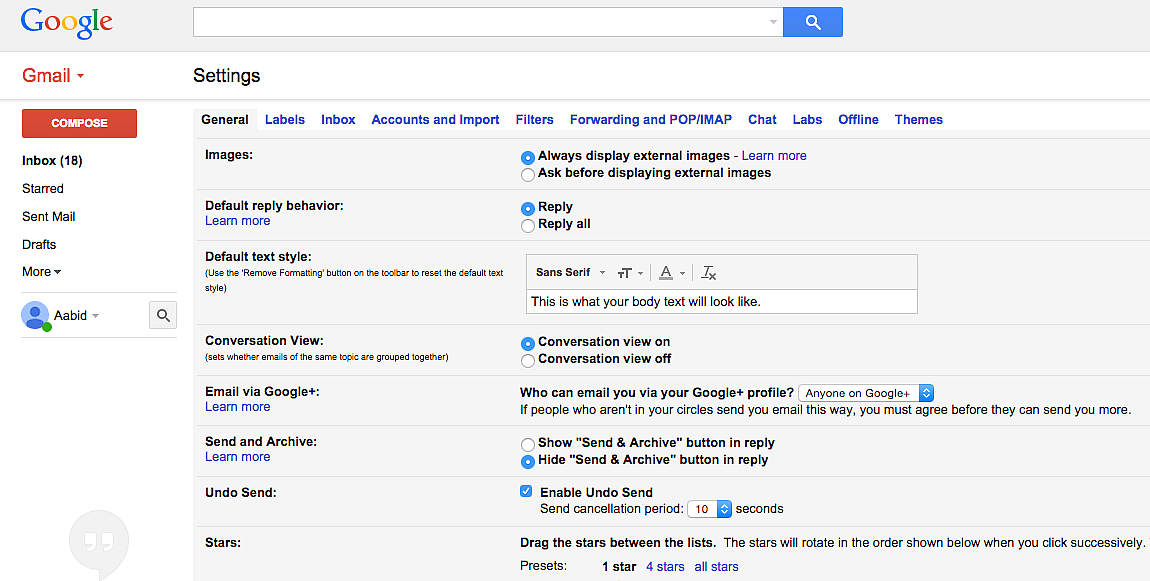Open the text color A icon
Viewport: 1150px width, 581px height.
tap(665, 273)
